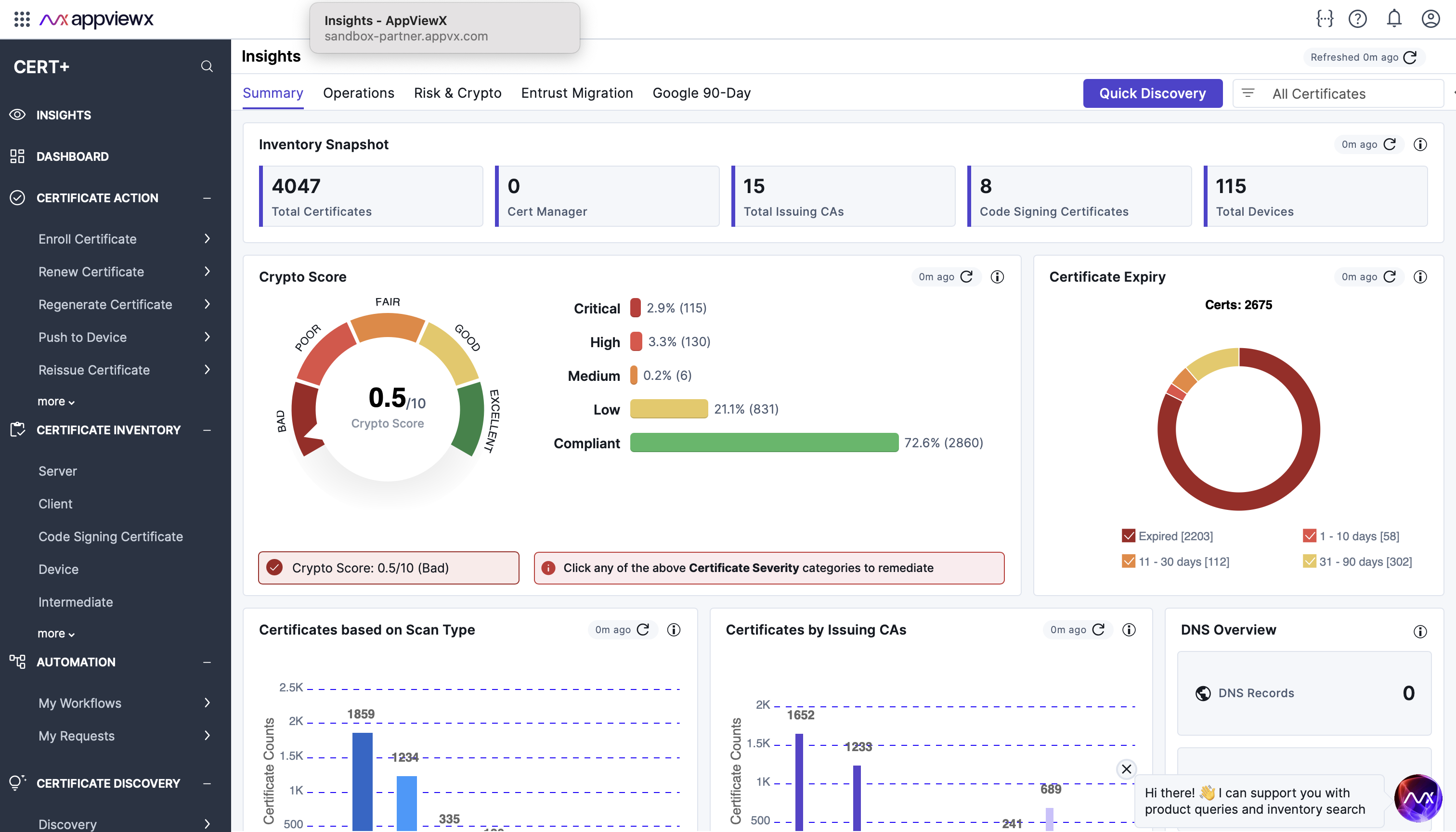The height and width of the screenshot is (832, 1456).
Task: Open the Google 90-Day tab
Action: [x=701, y=93]
